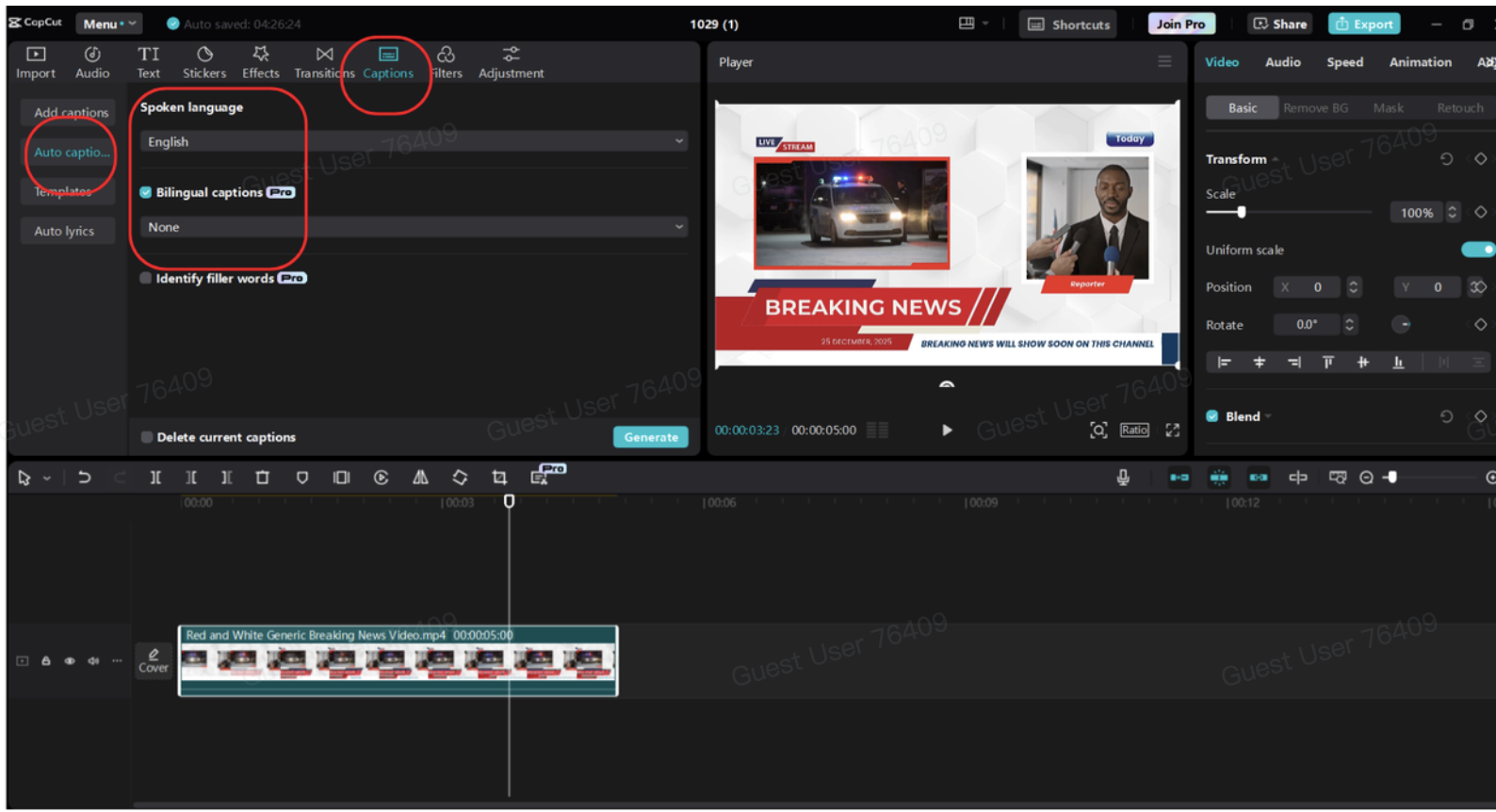Switch to the Animation tab

(x=1420, y=62)
